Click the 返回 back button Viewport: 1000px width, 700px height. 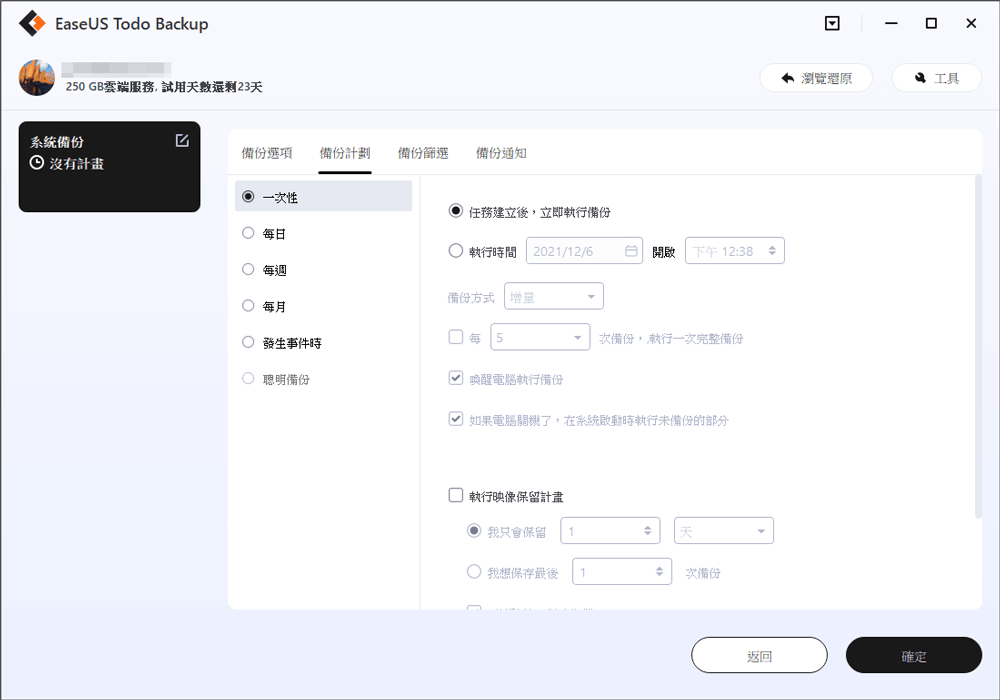[x=759, y=655]
